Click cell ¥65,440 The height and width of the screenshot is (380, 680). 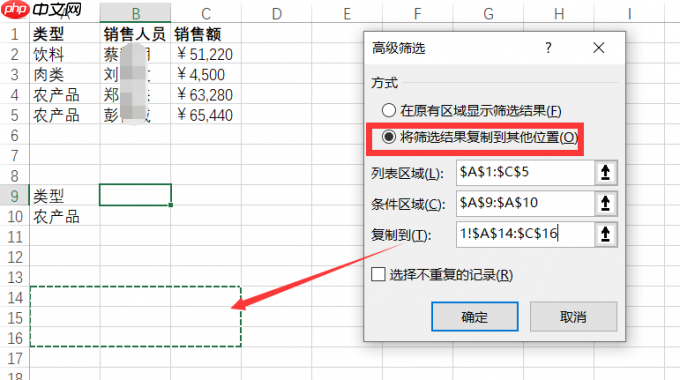coord(206,115)
